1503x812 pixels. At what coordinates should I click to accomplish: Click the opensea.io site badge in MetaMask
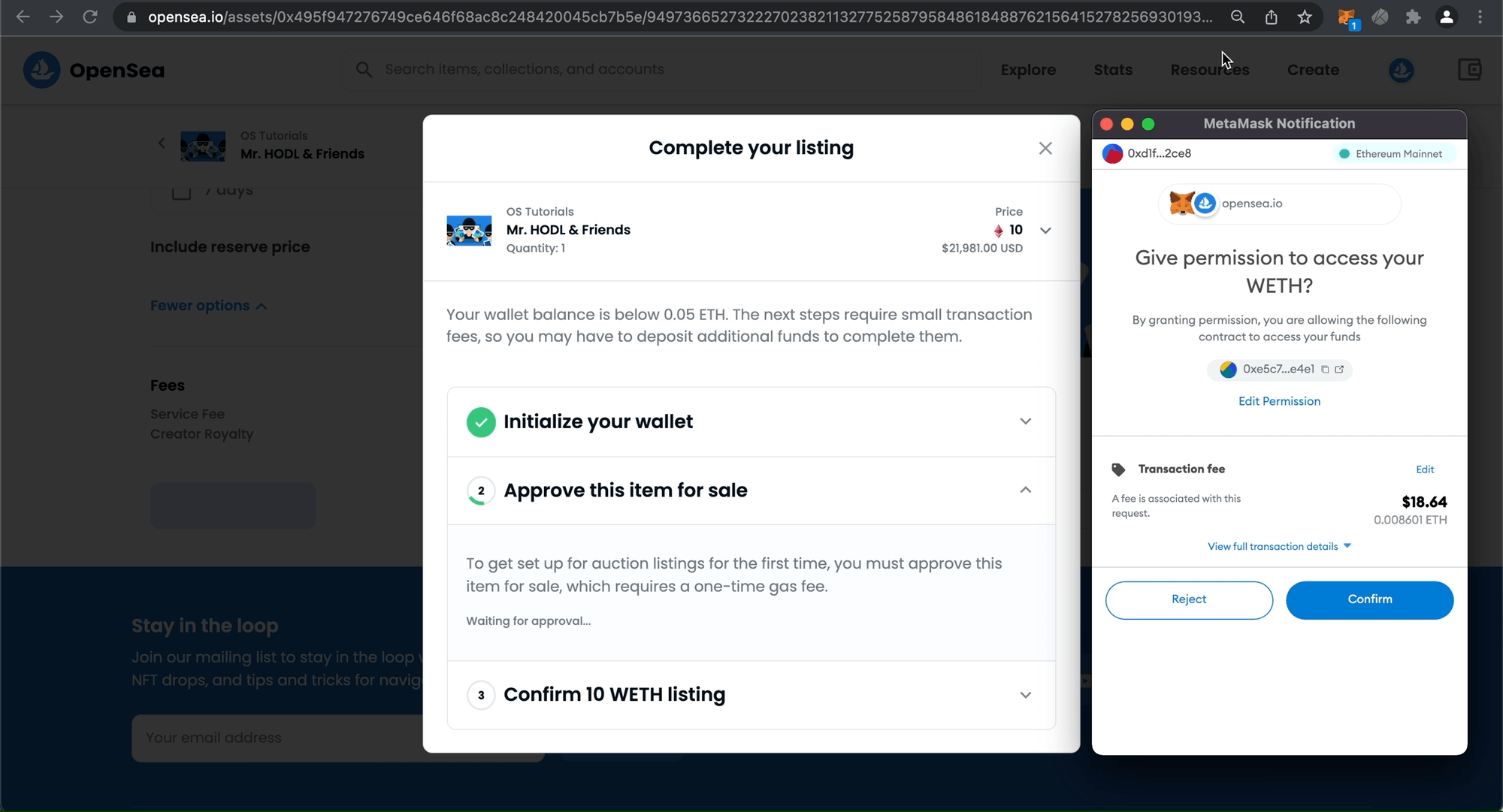(1280, 204)
